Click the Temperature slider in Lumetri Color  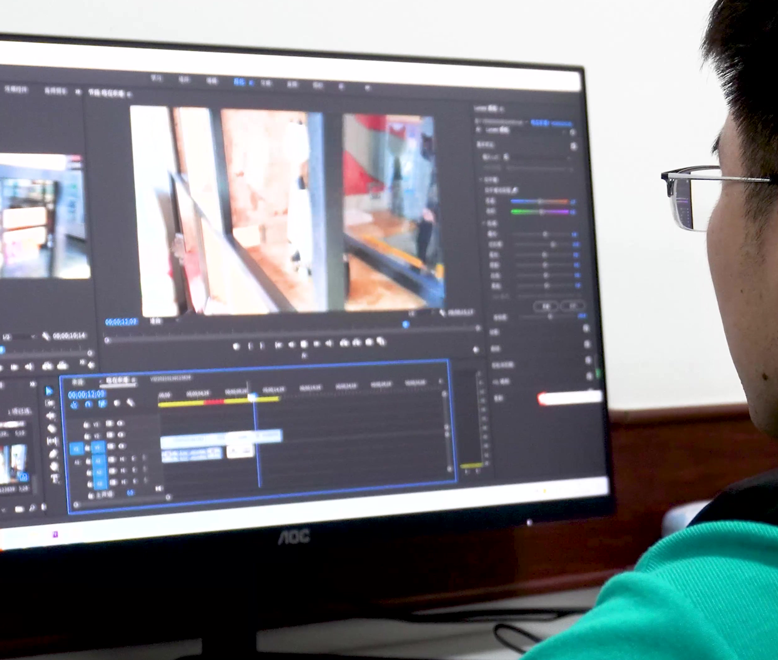click(x=541, y=201)
